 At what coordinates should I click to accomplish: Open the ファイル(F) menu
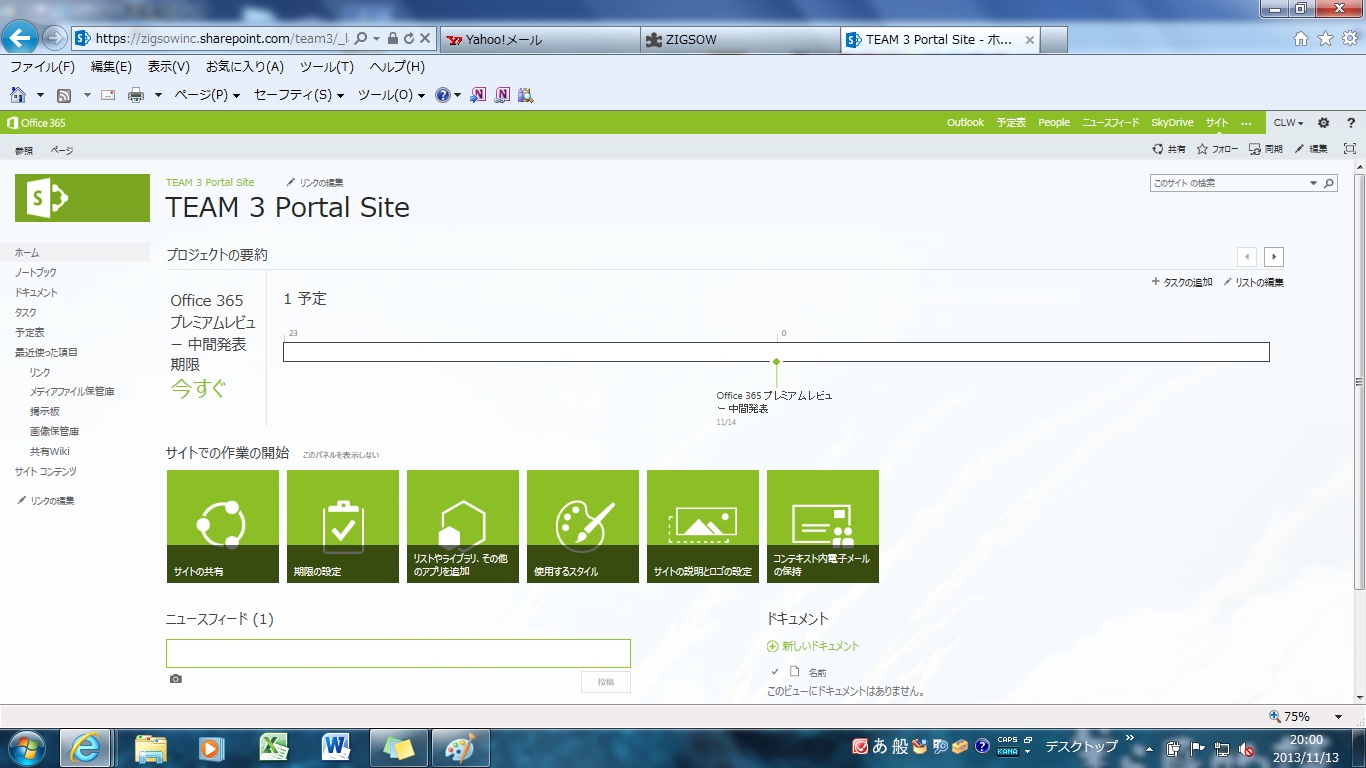click(x=42, y=67)
